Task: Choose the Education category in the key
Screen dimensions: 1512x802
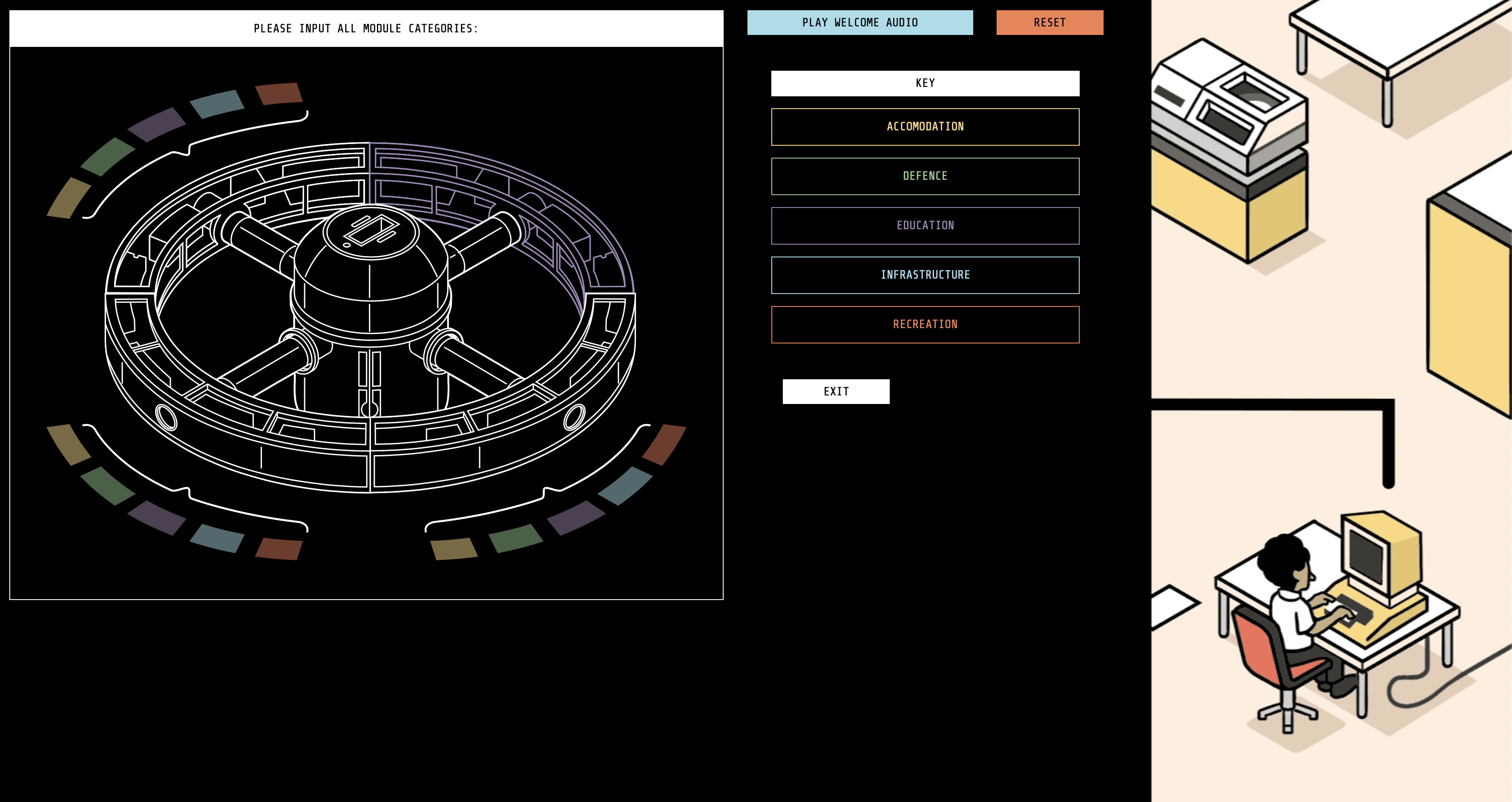Action: tap(925, 225)
